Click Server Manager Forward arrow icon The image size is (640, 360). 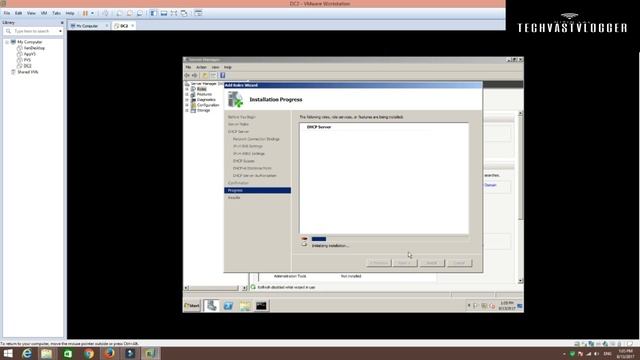195,76
